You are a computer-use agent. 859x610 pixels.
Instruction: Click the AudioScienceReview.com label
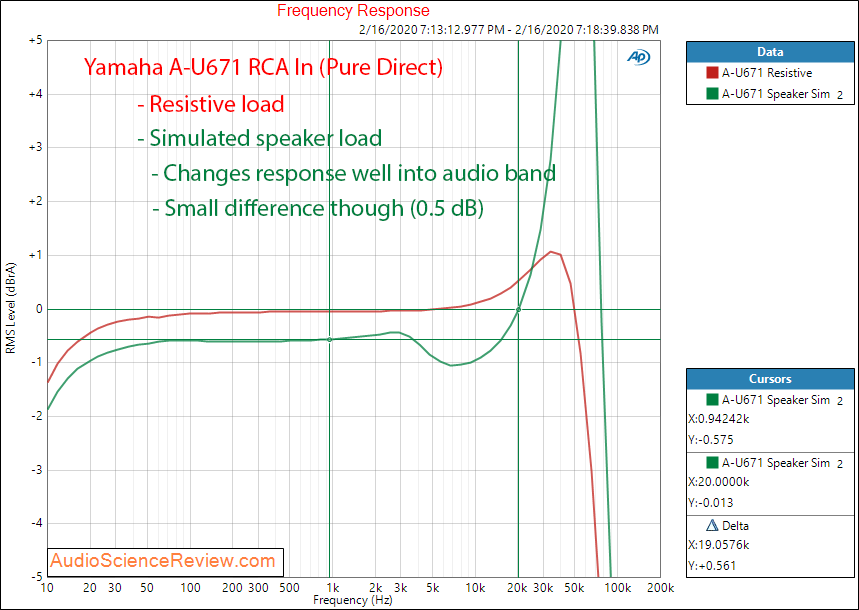click(x=163, y=561)
